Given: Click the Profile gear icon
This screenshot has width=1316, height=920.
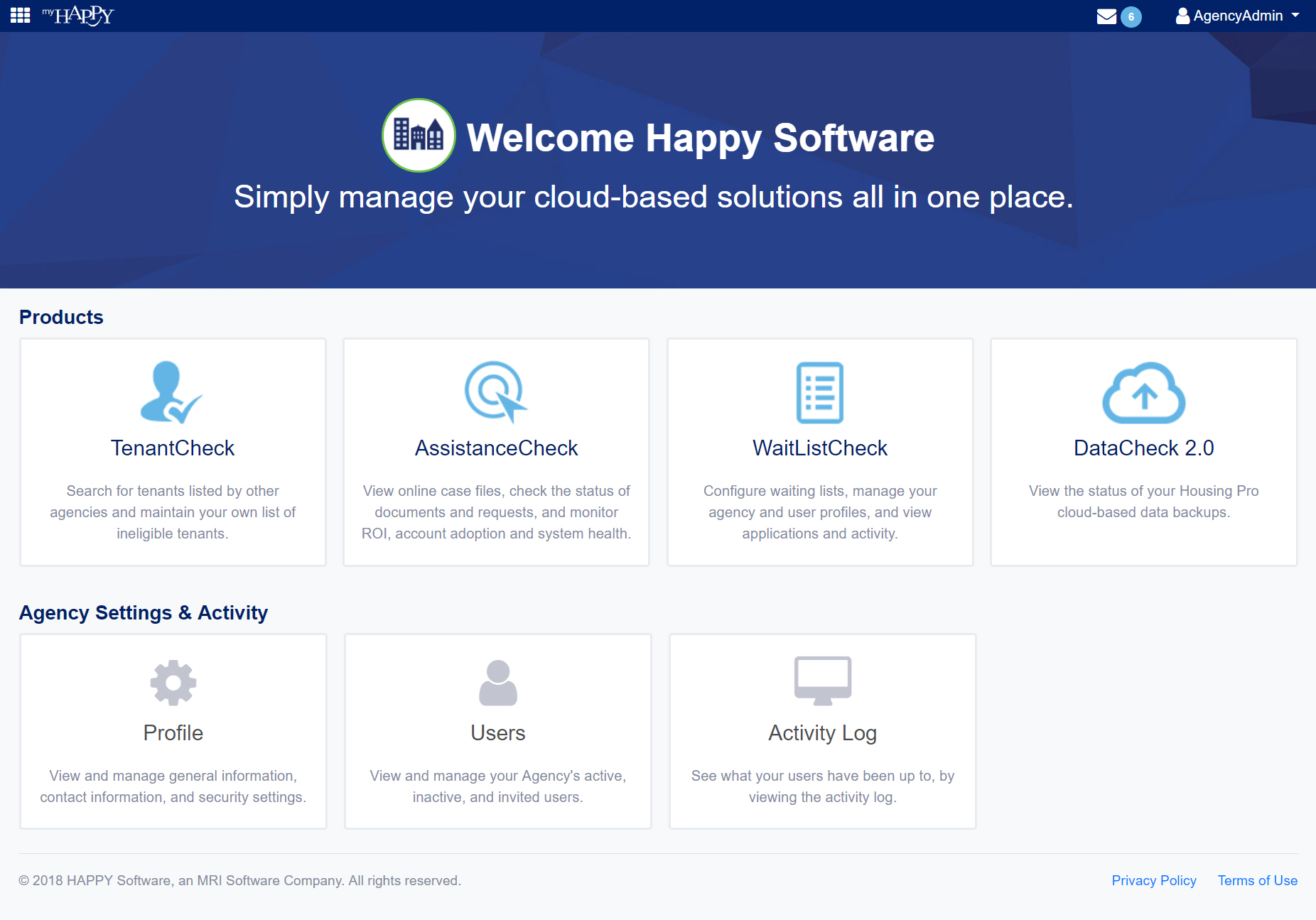Looking at the screenshot, I should tap(173, 682).
